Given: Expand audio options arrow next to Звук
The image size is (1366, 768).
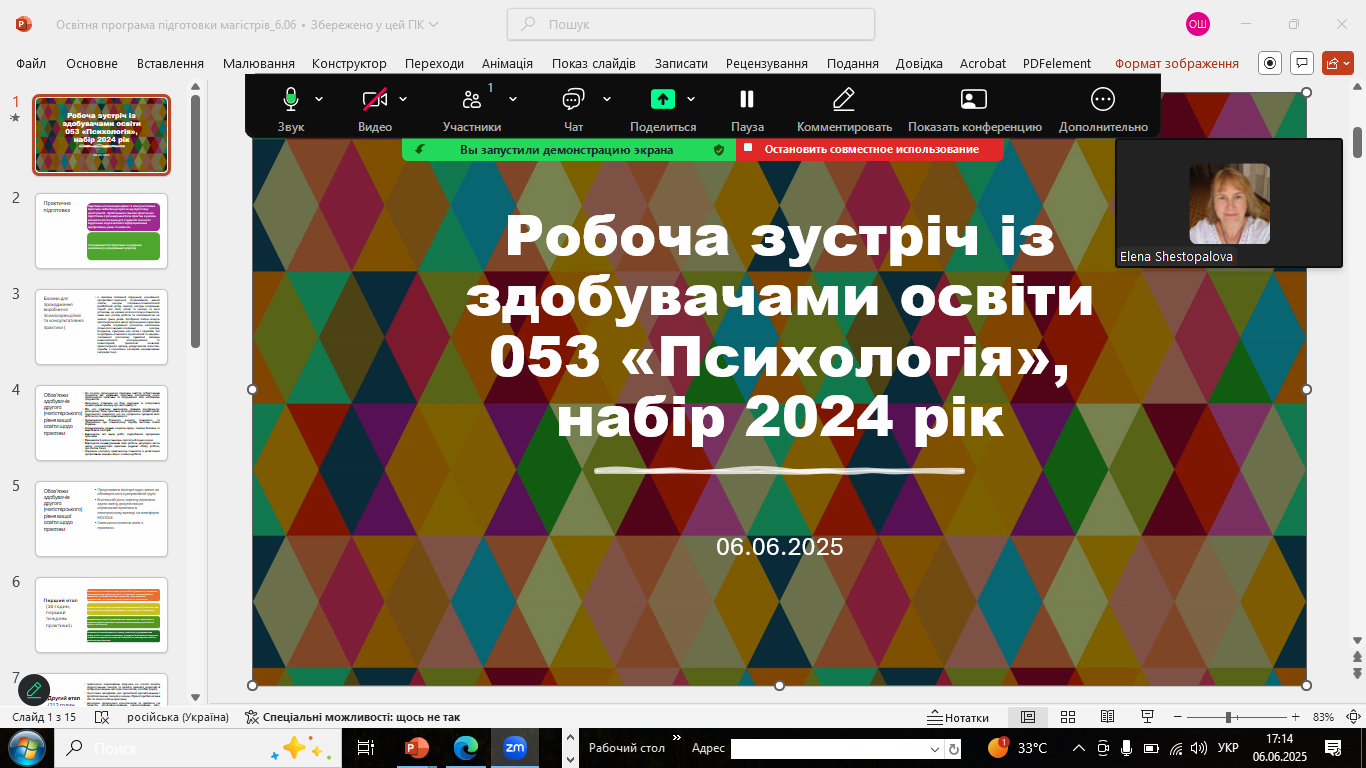Looking at the screenshot, I should (319, 99).
